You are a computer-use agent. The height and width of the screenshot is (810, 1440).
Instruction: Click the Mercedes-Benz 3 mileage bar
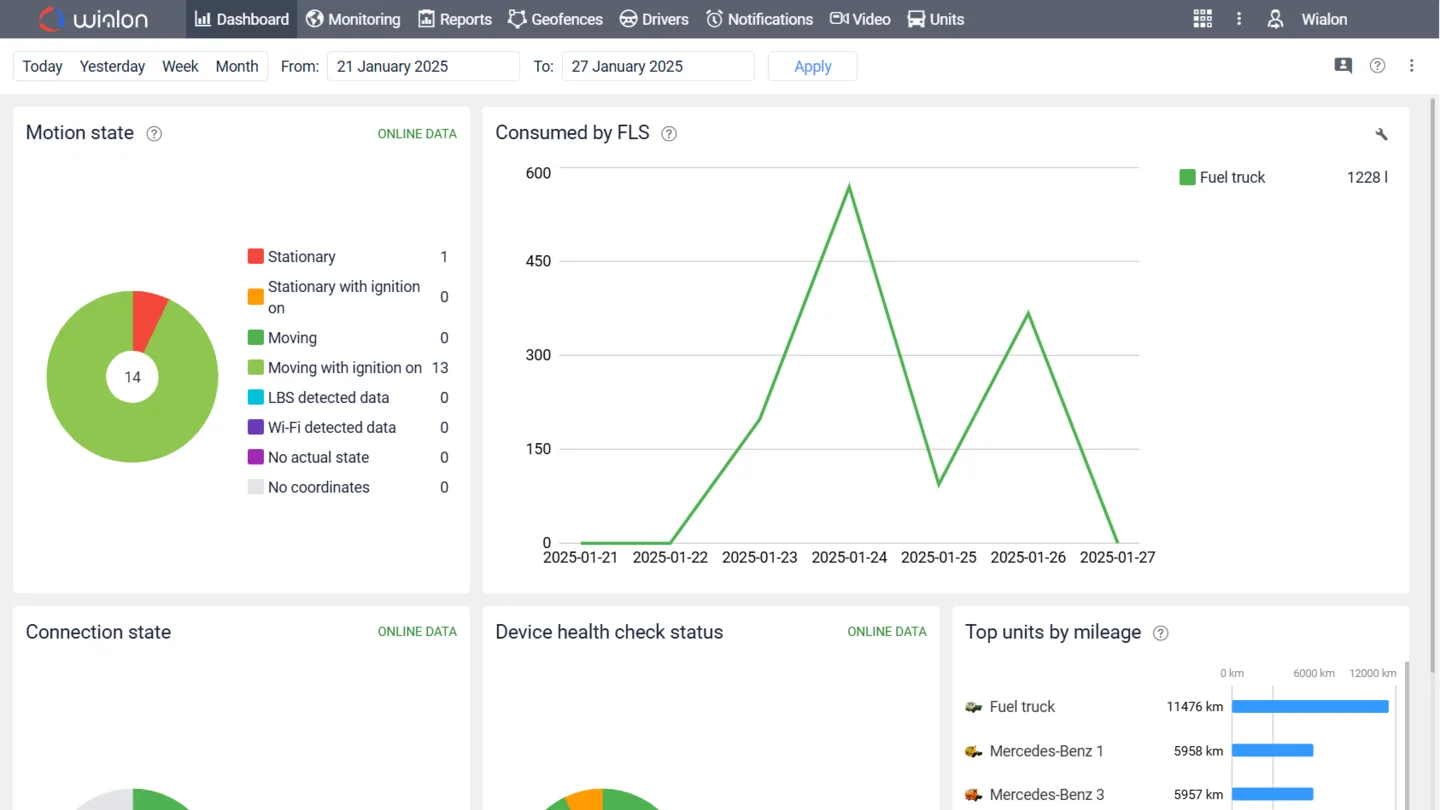1272,795
